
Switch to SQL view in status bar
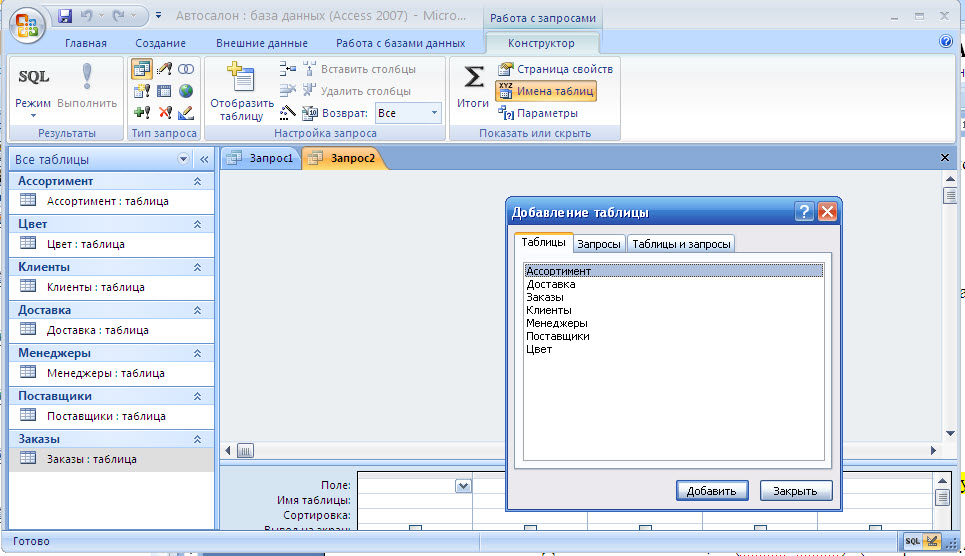click(x=913, y=541)
